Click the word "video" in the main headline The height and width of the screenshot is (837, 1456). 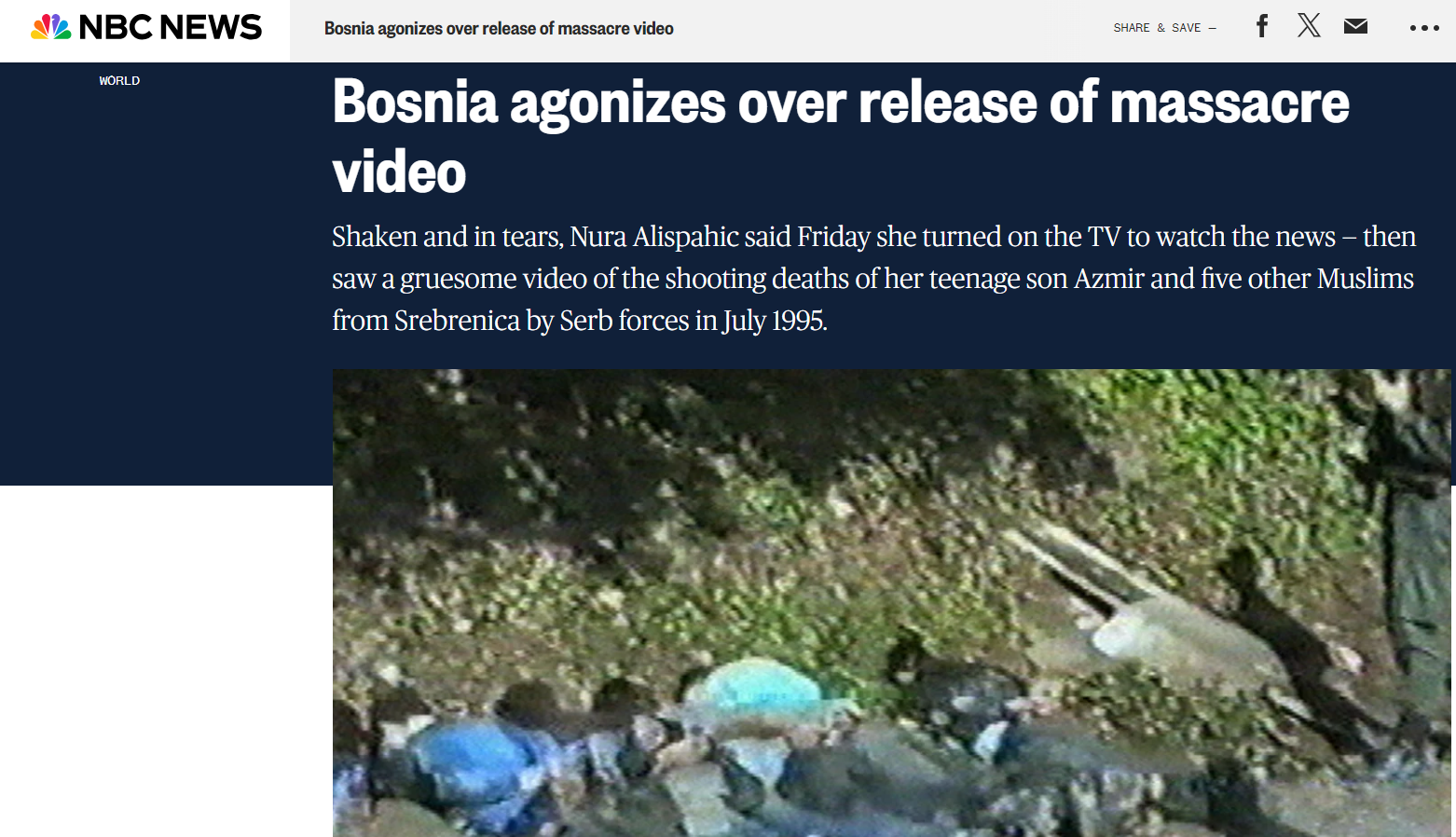399,172
